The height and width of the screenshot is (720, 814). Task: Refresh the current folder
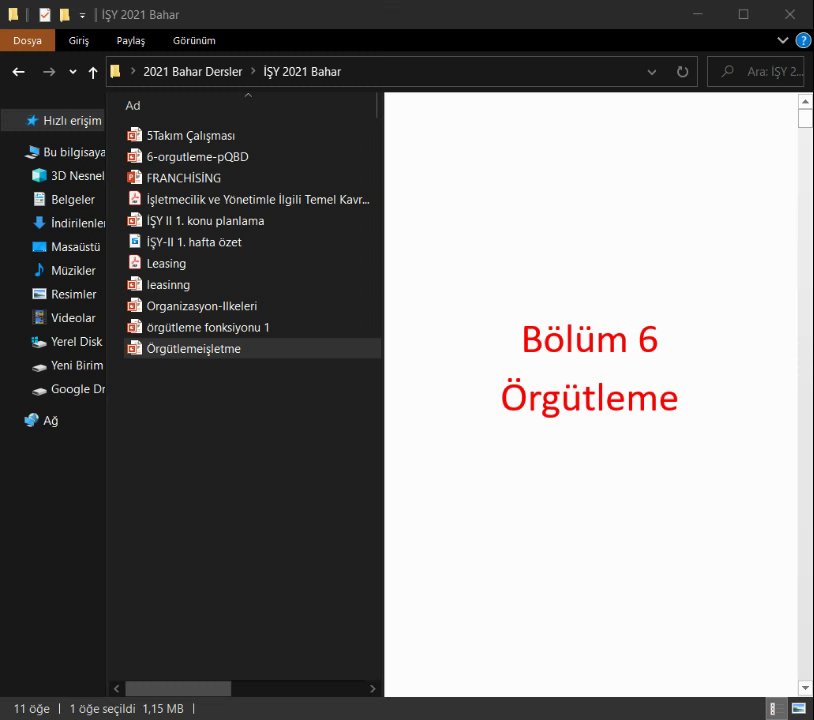point(682,72)
